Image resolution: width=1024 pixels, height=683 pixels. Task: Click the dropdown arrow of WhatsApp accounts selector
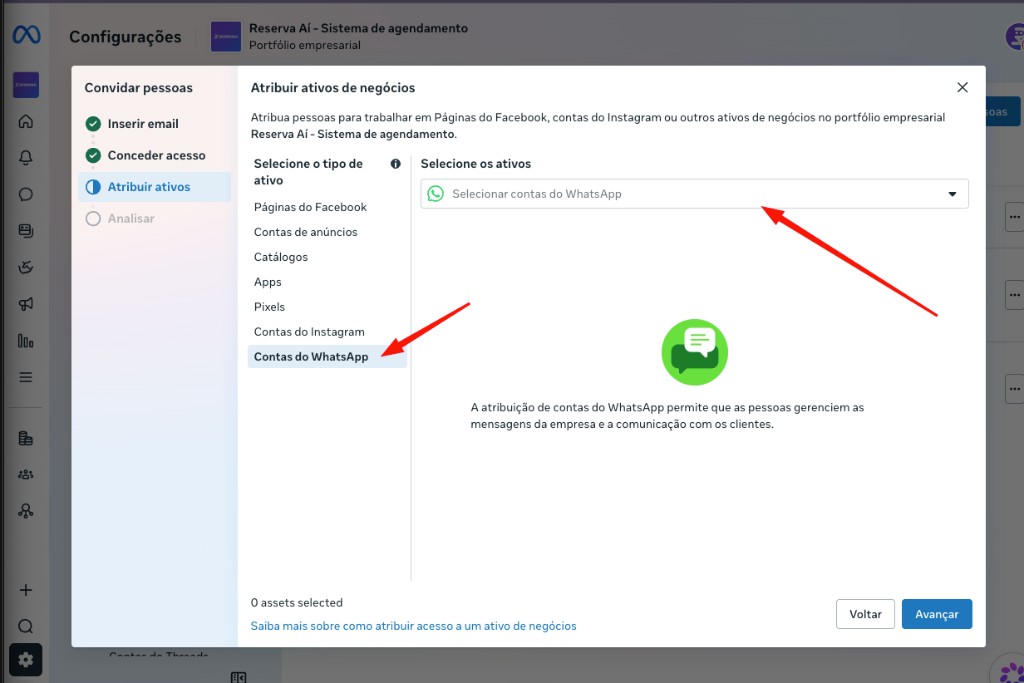click(x=952, y=194)
